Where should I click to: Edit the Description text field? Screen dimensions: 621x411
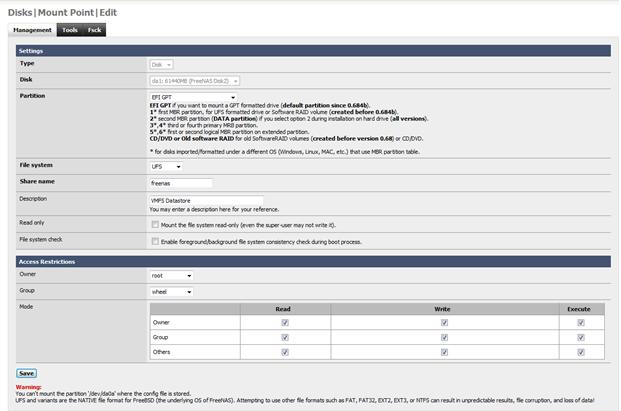pos(206,200)
